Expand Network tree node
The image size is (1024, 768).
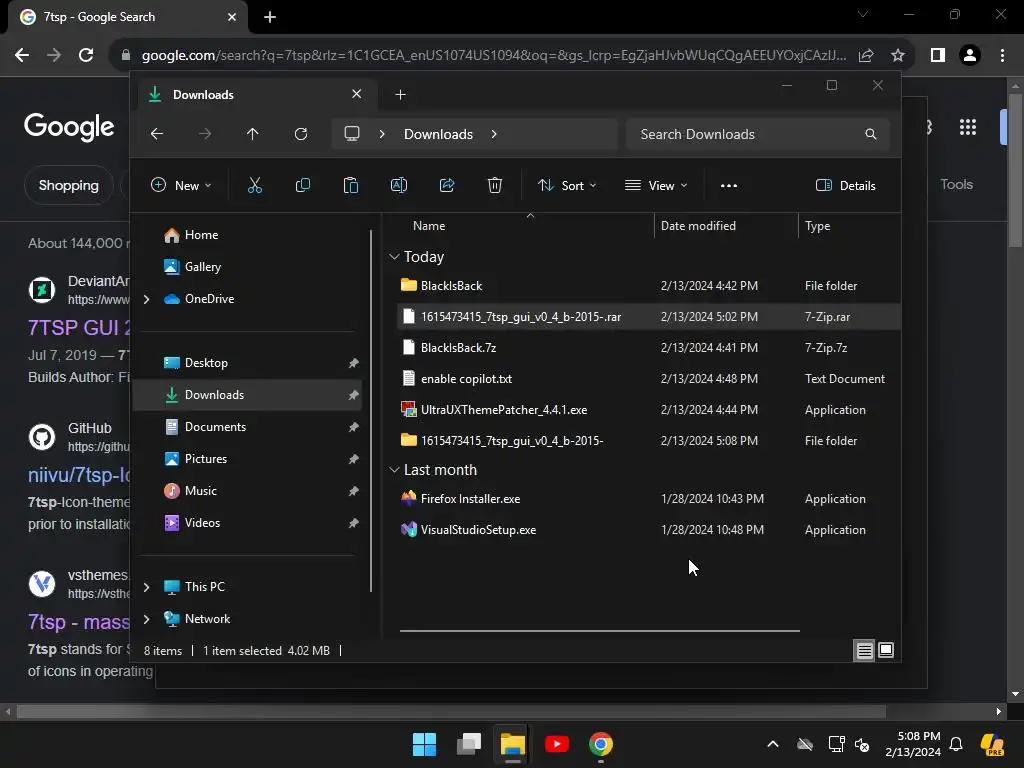coord(146,619)
